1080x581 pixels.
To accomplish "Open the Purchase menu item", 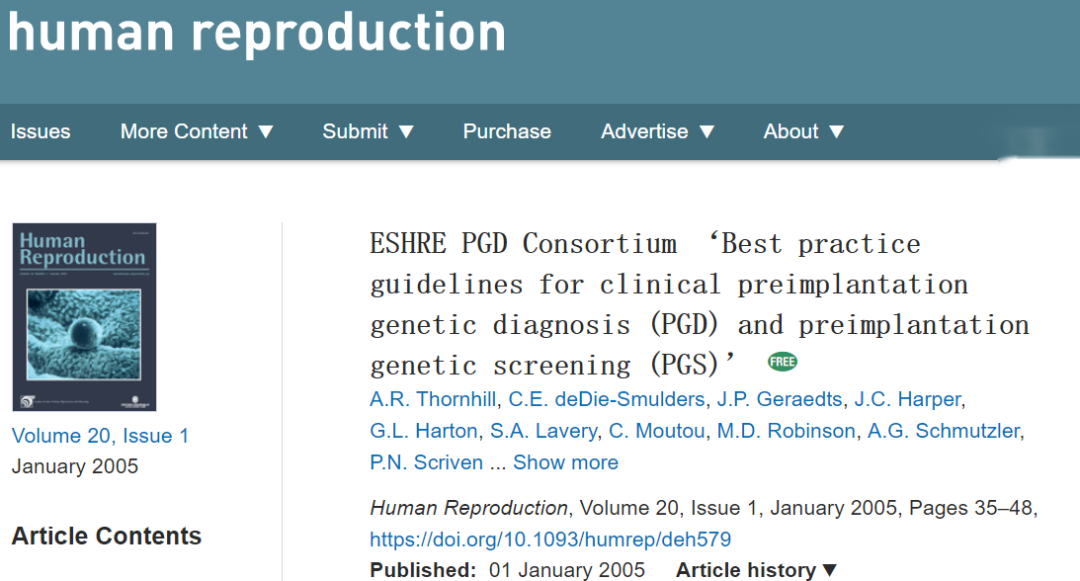I will [507, 131].
